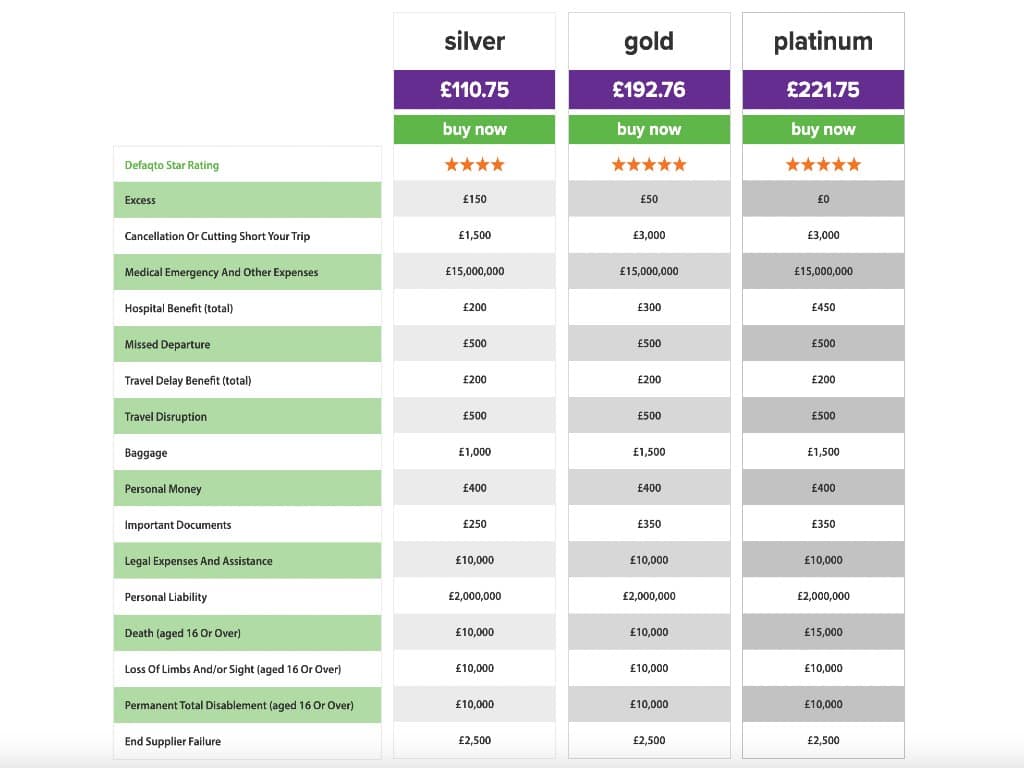1024x768 pixels.
Task: Click the Excess row label
Action: pos(140,200)
